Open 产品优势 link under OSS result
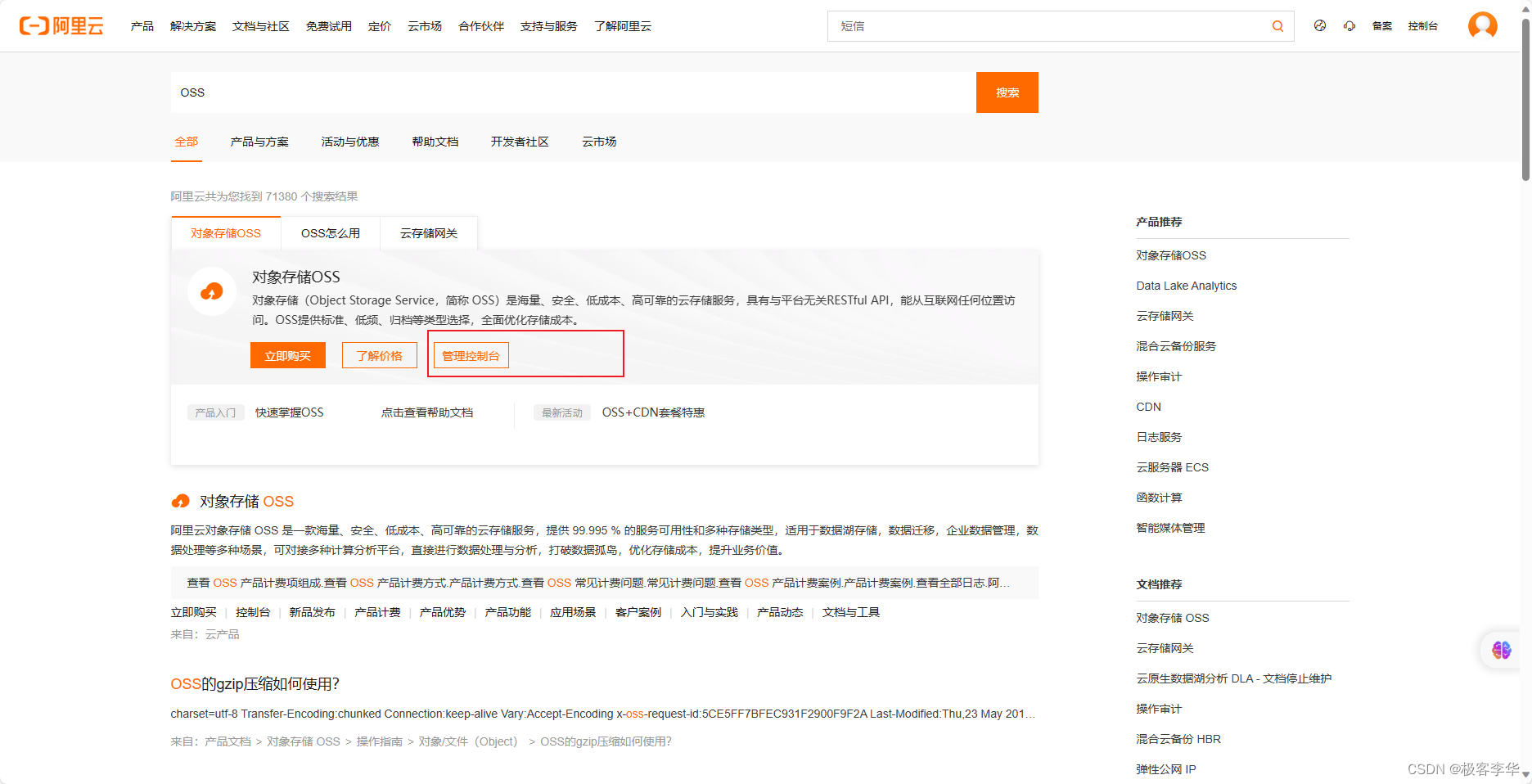The width and height of the screenshot is (1532, 784). [x=443, y=612]
